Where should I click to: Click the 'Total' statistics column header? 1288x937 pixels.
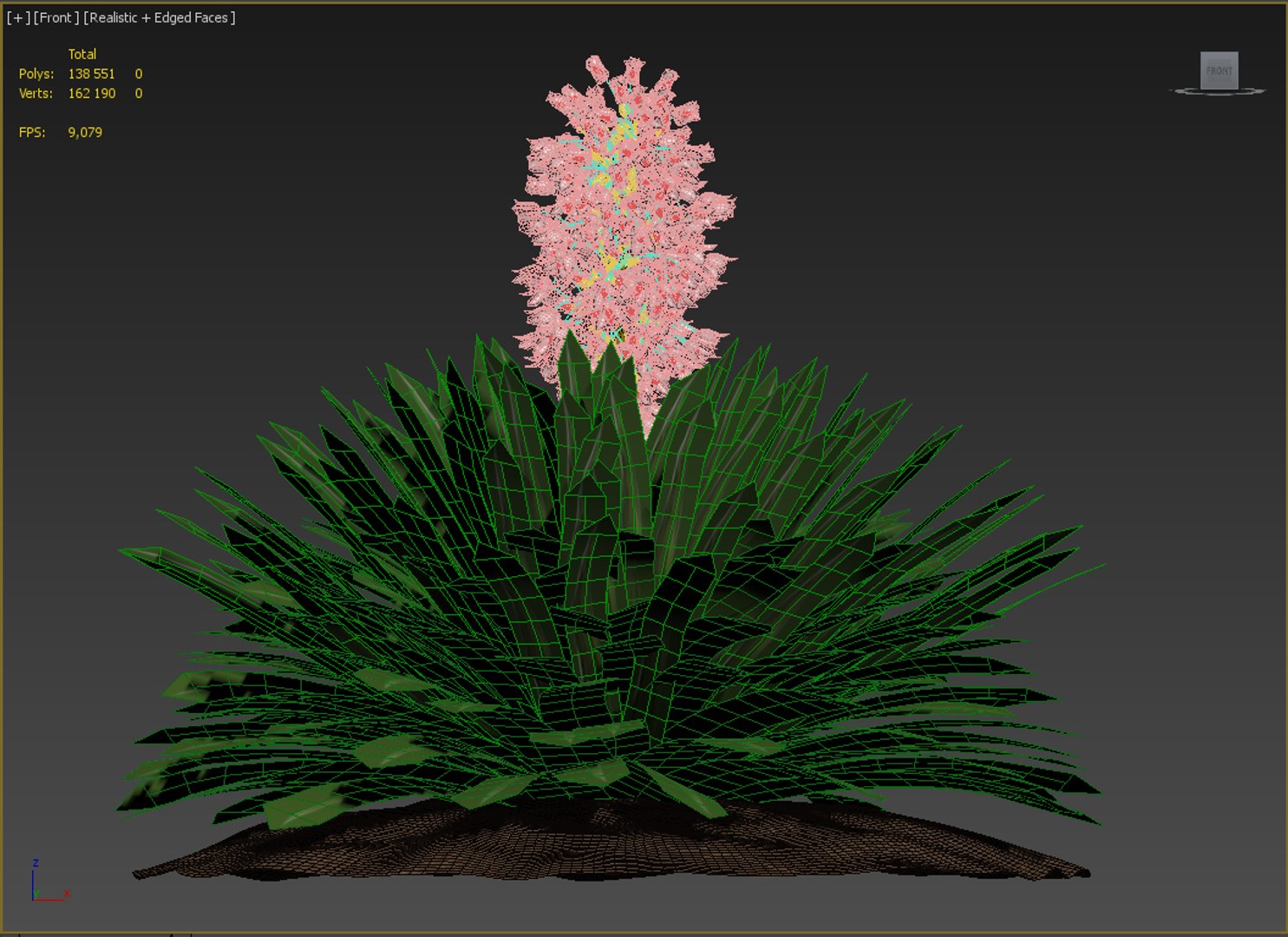click(82, 54)
